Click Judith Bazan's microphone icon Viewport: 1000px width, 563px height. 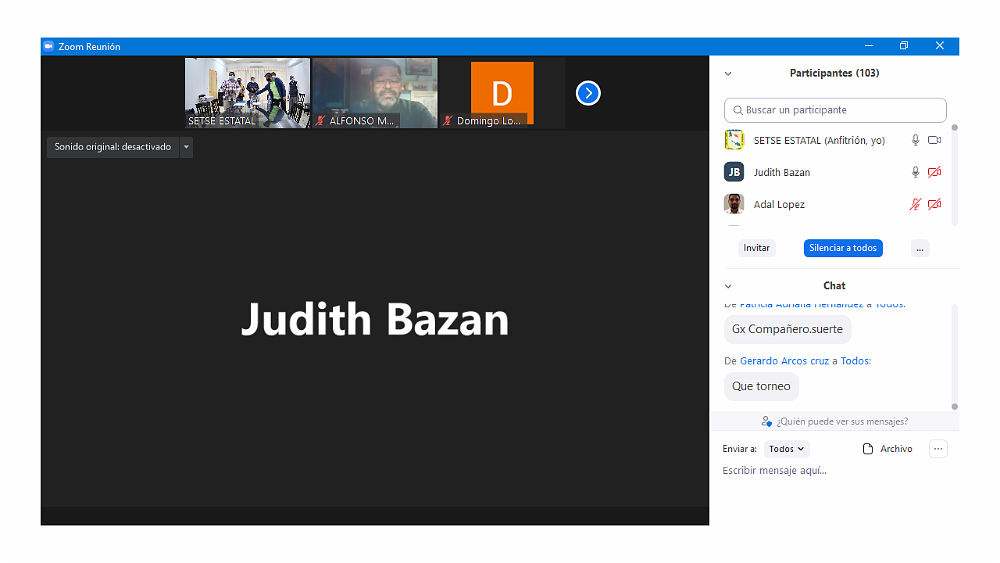point(915,172)
